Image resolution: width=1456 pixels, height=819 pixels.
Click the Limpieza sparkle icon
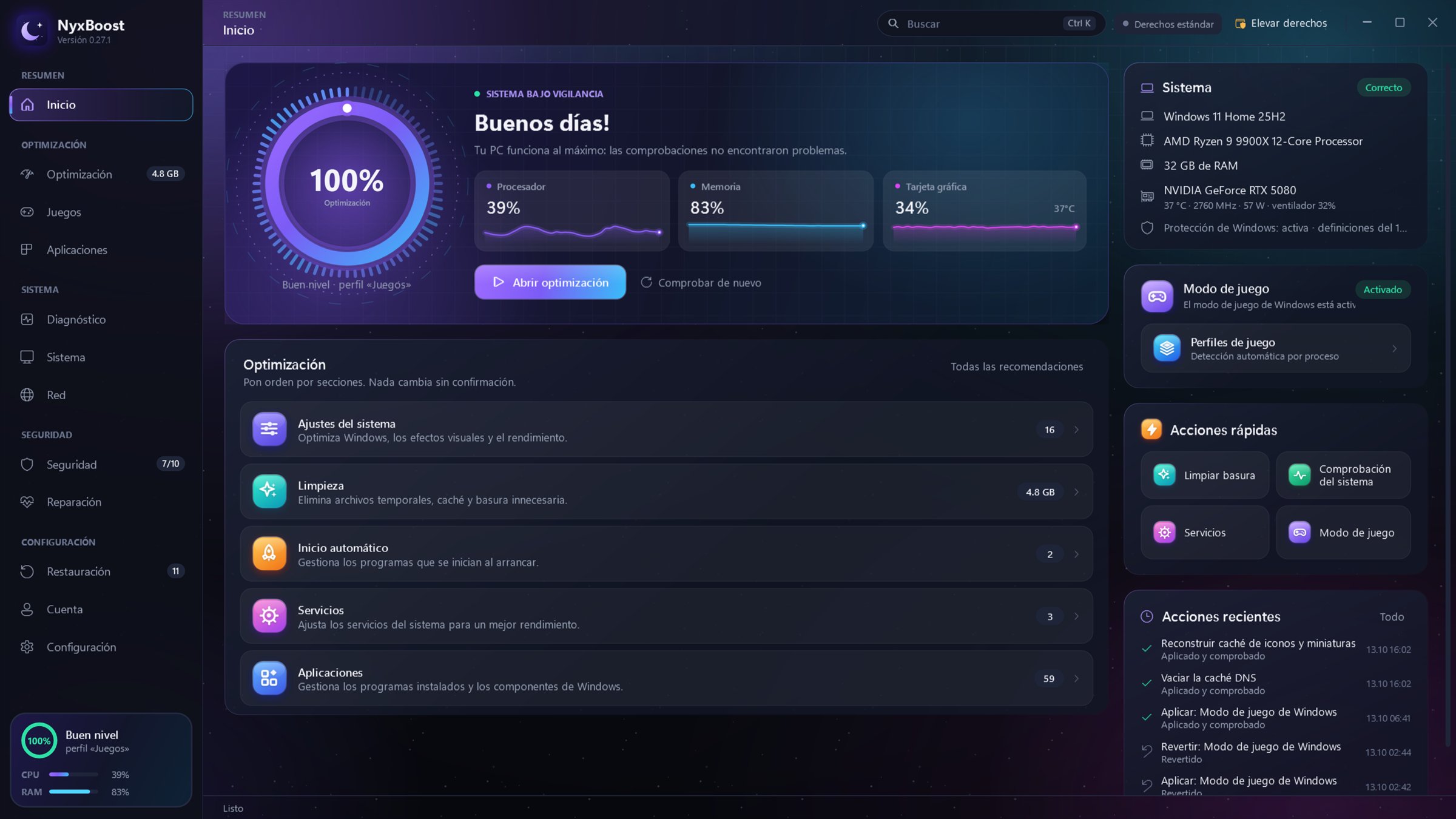click(269, 491)
